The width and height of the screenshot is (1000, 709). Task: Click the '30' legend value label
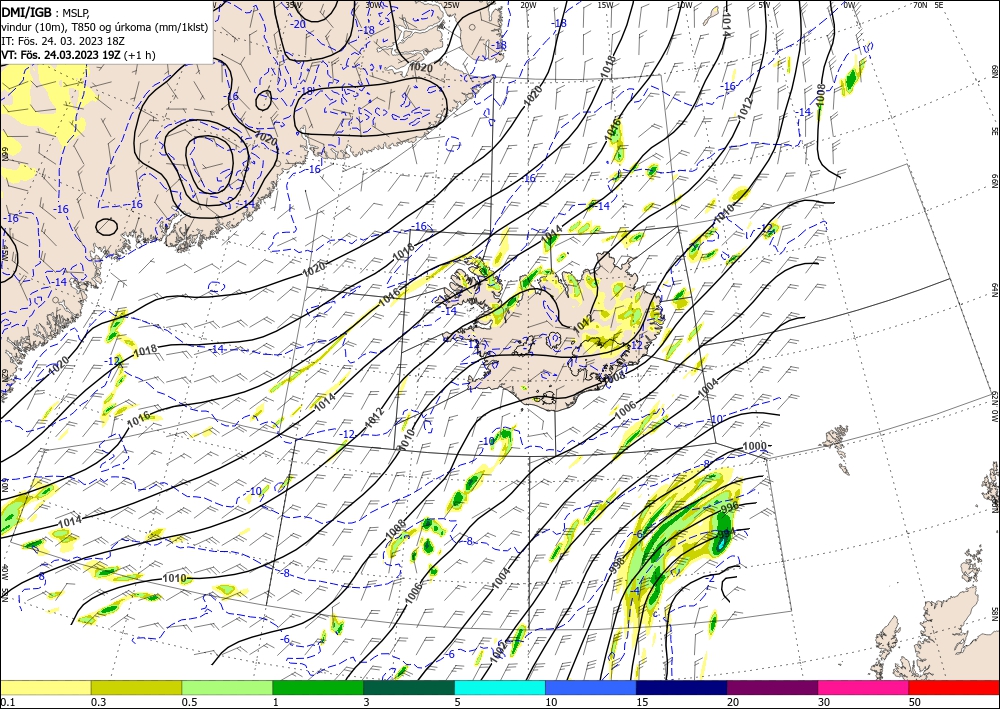(x=824, y=702)
